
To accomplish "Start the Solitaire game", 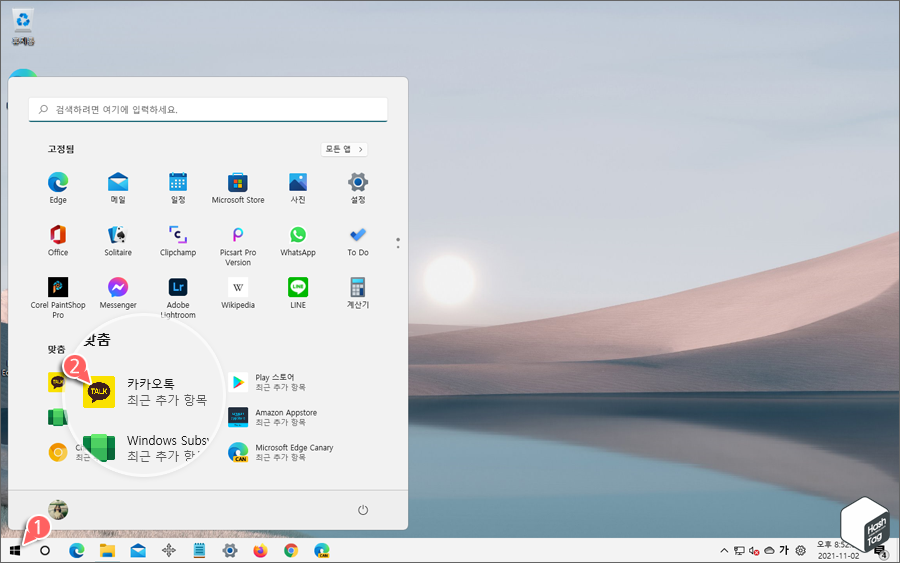I will tap(118, 240).
